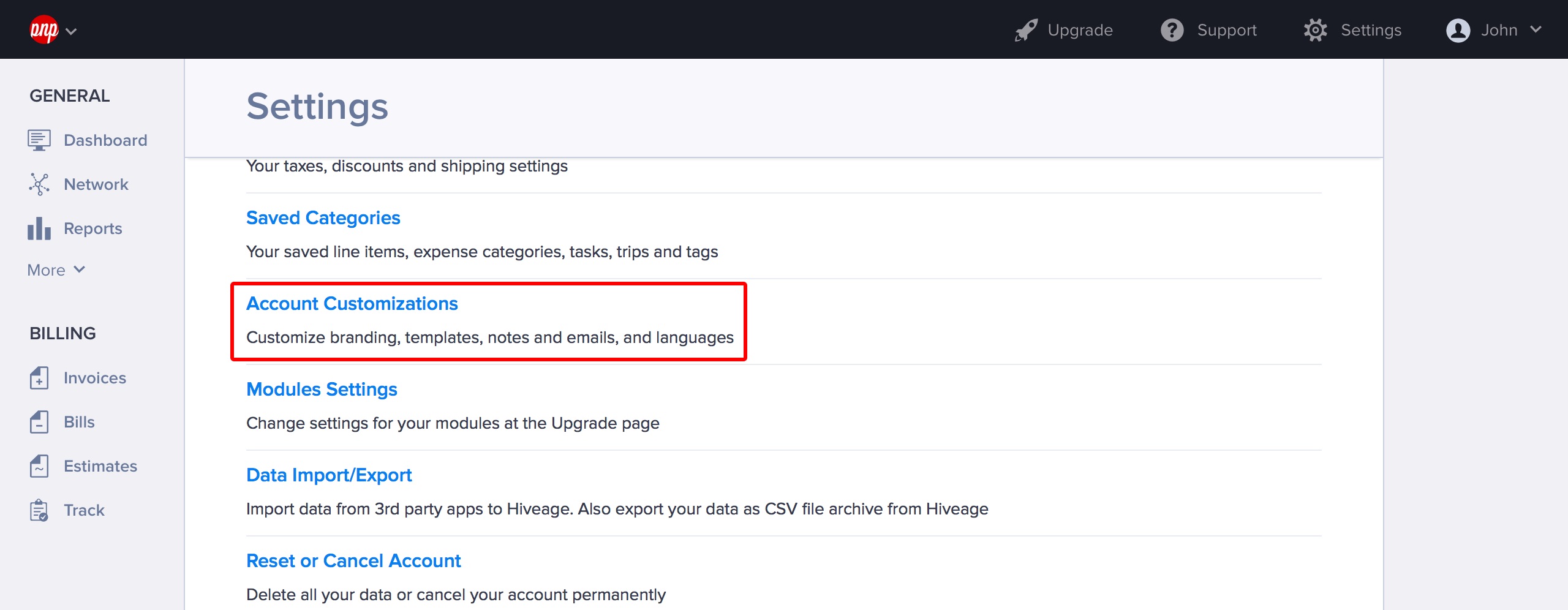1568x610 pixels.
Task: Click the Upgrade rocket icon
Action: point(1026,30)
